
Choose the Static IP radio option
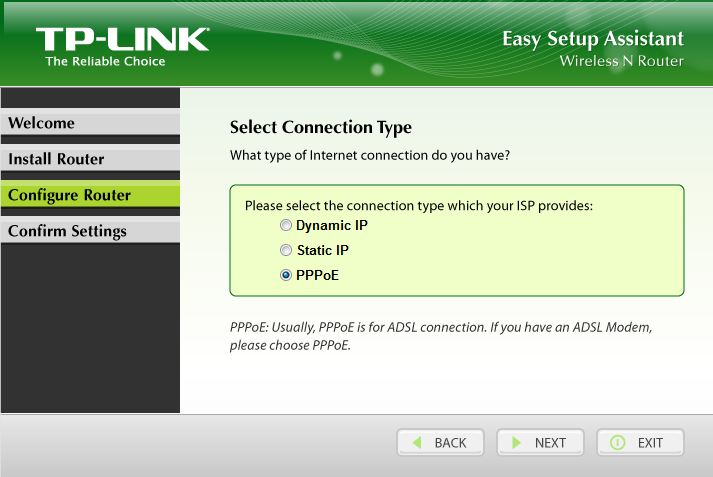[287, 251]
